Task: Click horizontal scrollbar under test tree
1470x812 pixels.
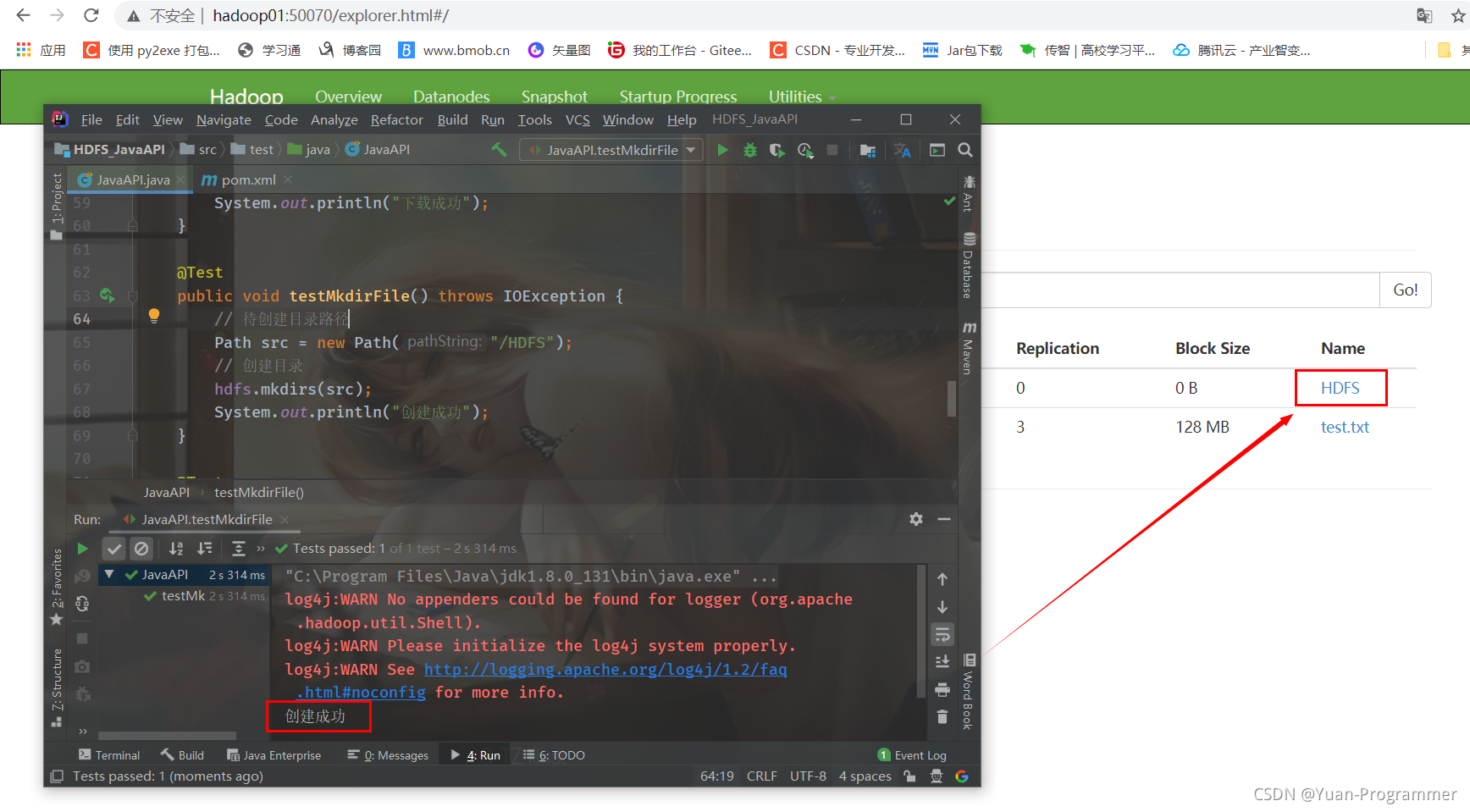Action: (167, 735)
